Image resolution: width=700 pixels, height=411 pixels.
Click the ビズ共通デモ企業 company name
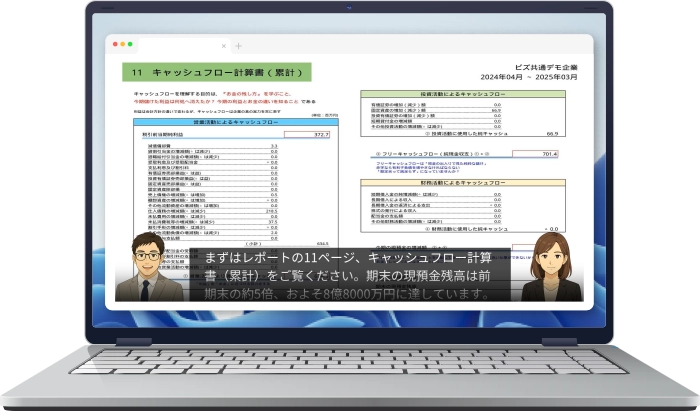point(550,62)
